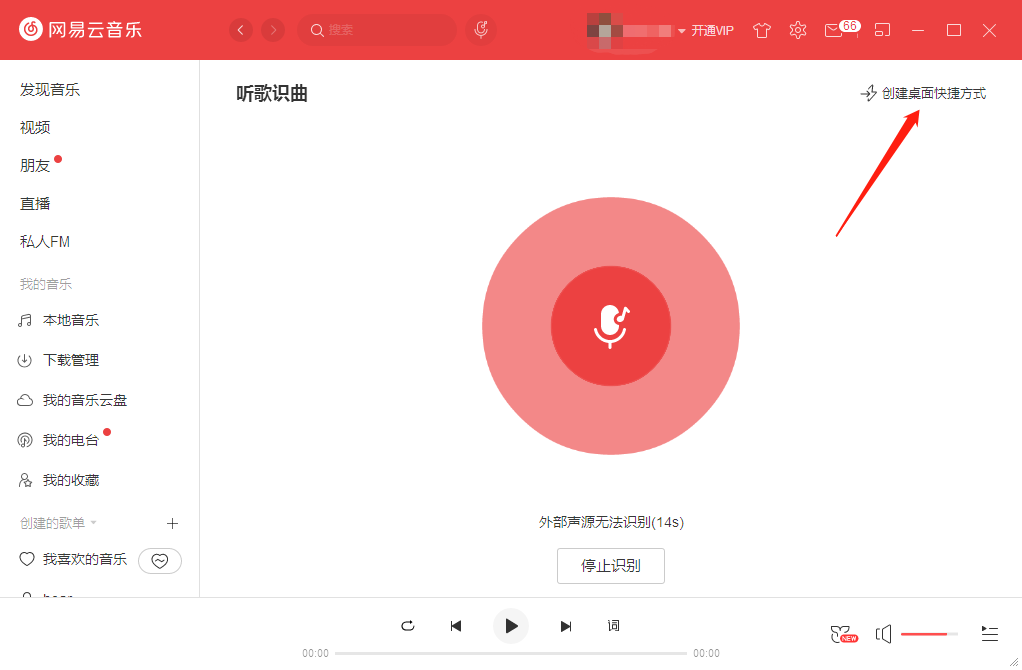This screenshot has height=670, width=1022.
Task: Play the current track
Action: click(510, 626)
